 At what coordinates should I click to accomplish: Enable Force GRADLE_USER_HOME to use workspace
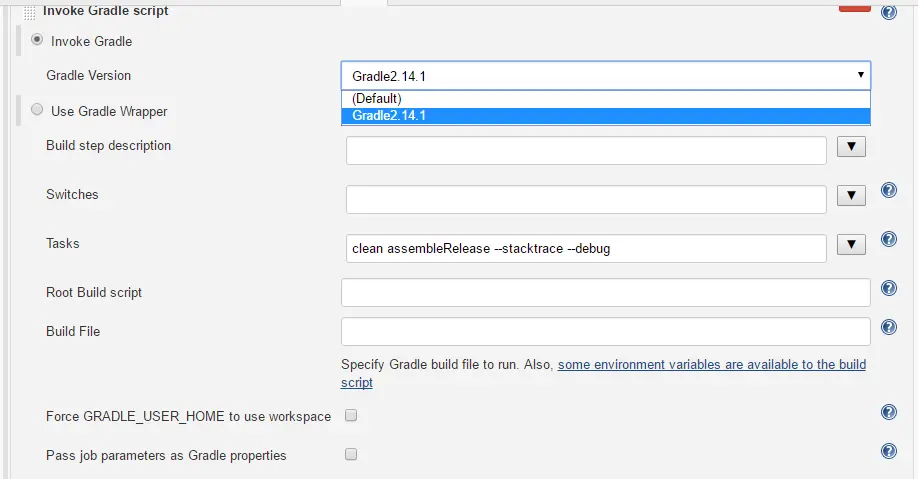351,415
